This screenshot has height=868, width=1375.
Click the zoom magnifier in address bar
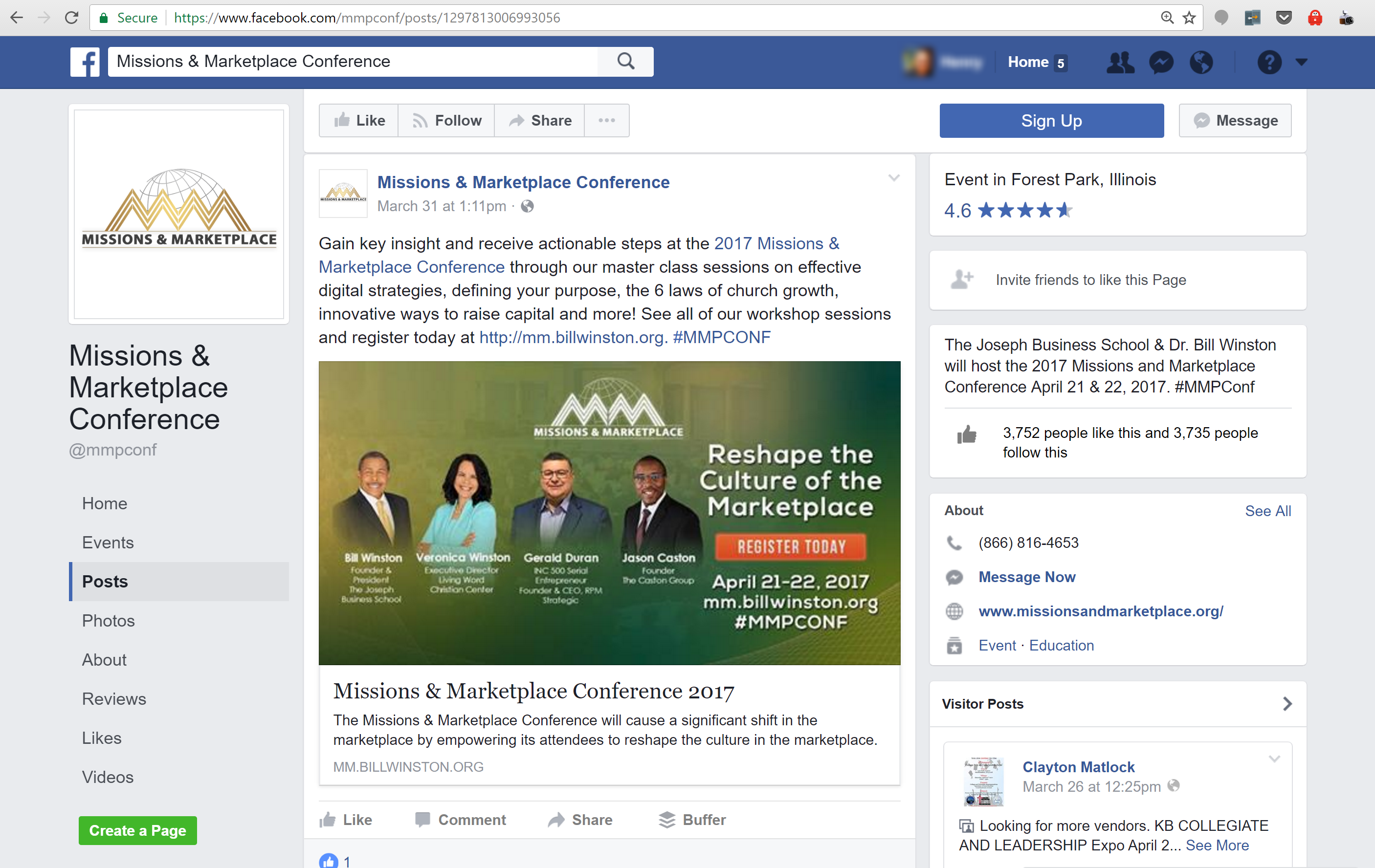tap(1167, 18)
